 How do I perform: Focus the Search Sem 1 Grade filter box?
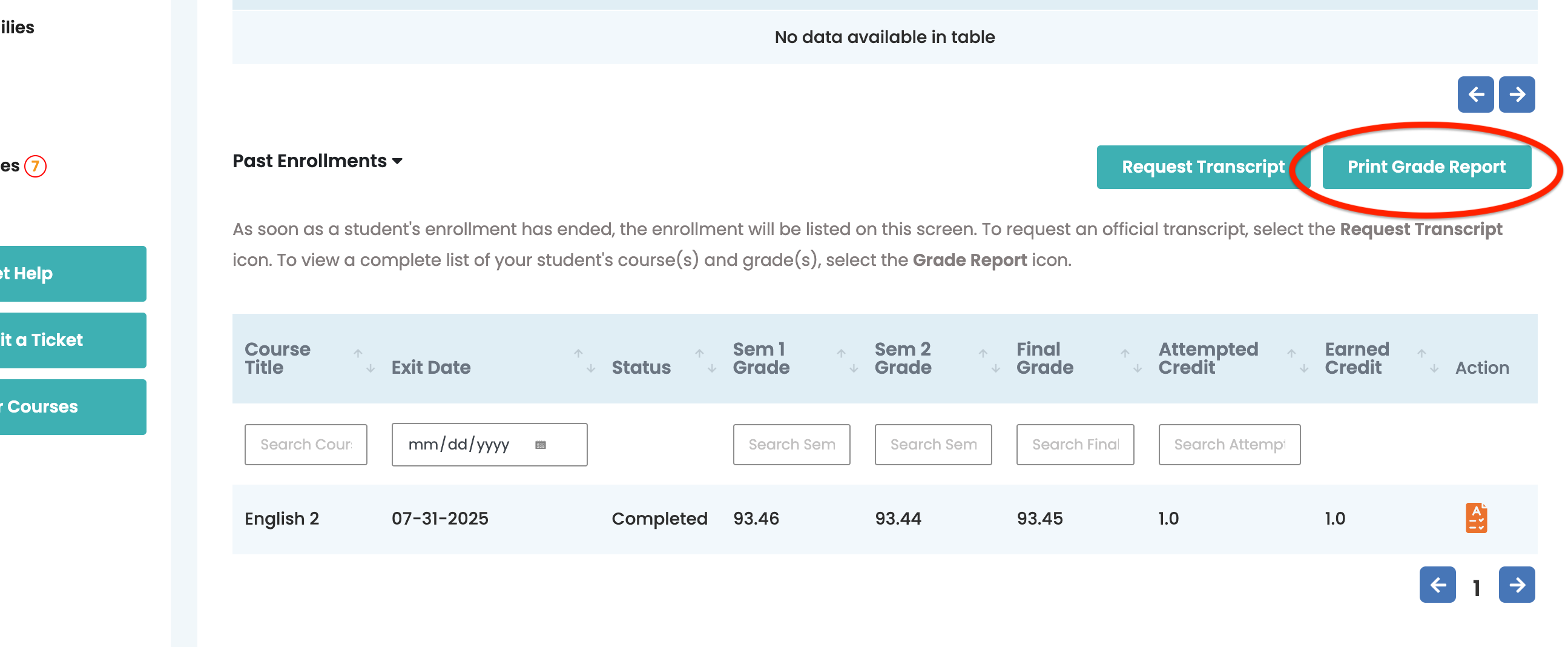tap(791, 445)
